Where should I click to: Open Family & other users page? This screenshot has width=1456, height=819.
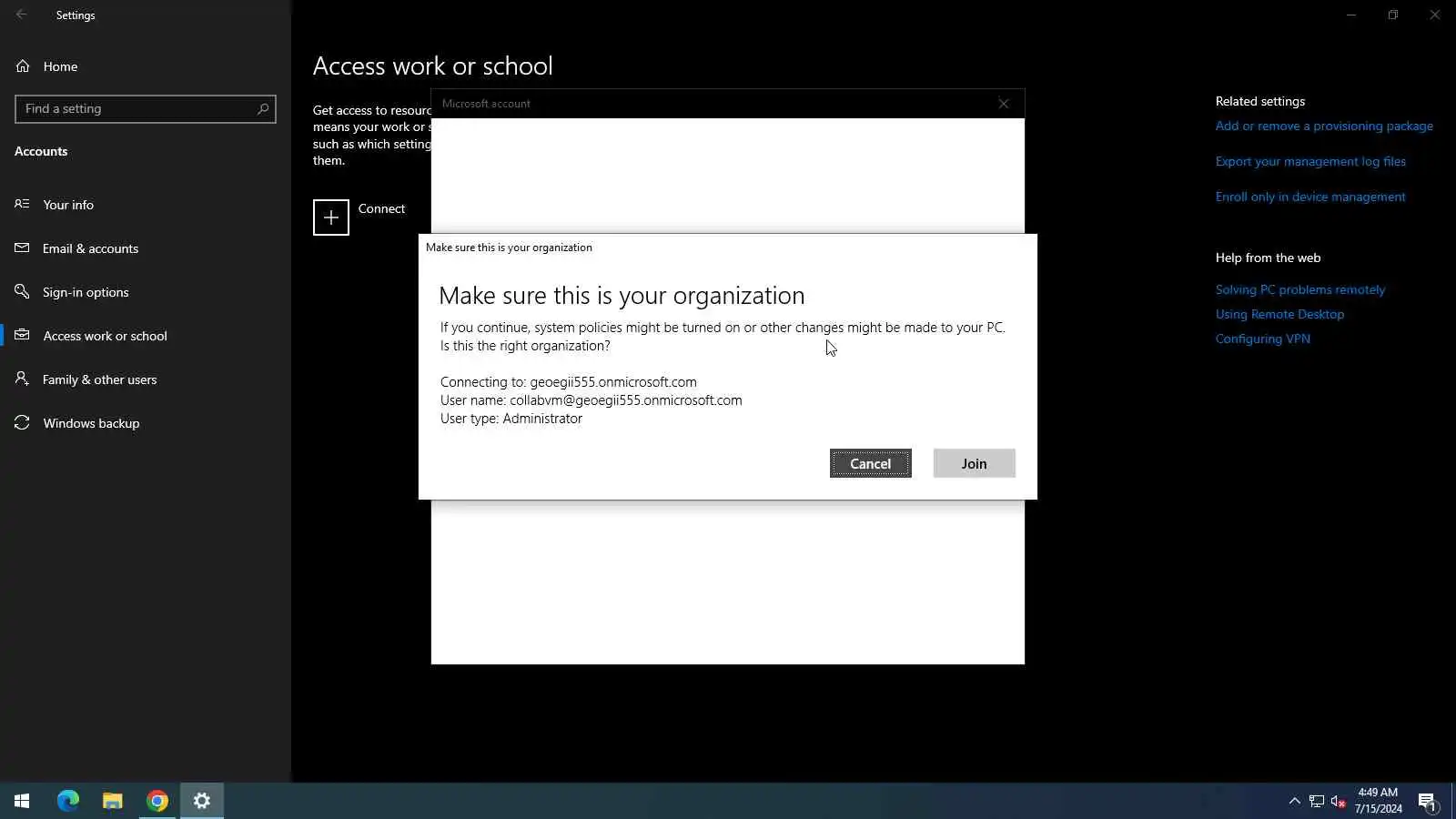(146, 379)
